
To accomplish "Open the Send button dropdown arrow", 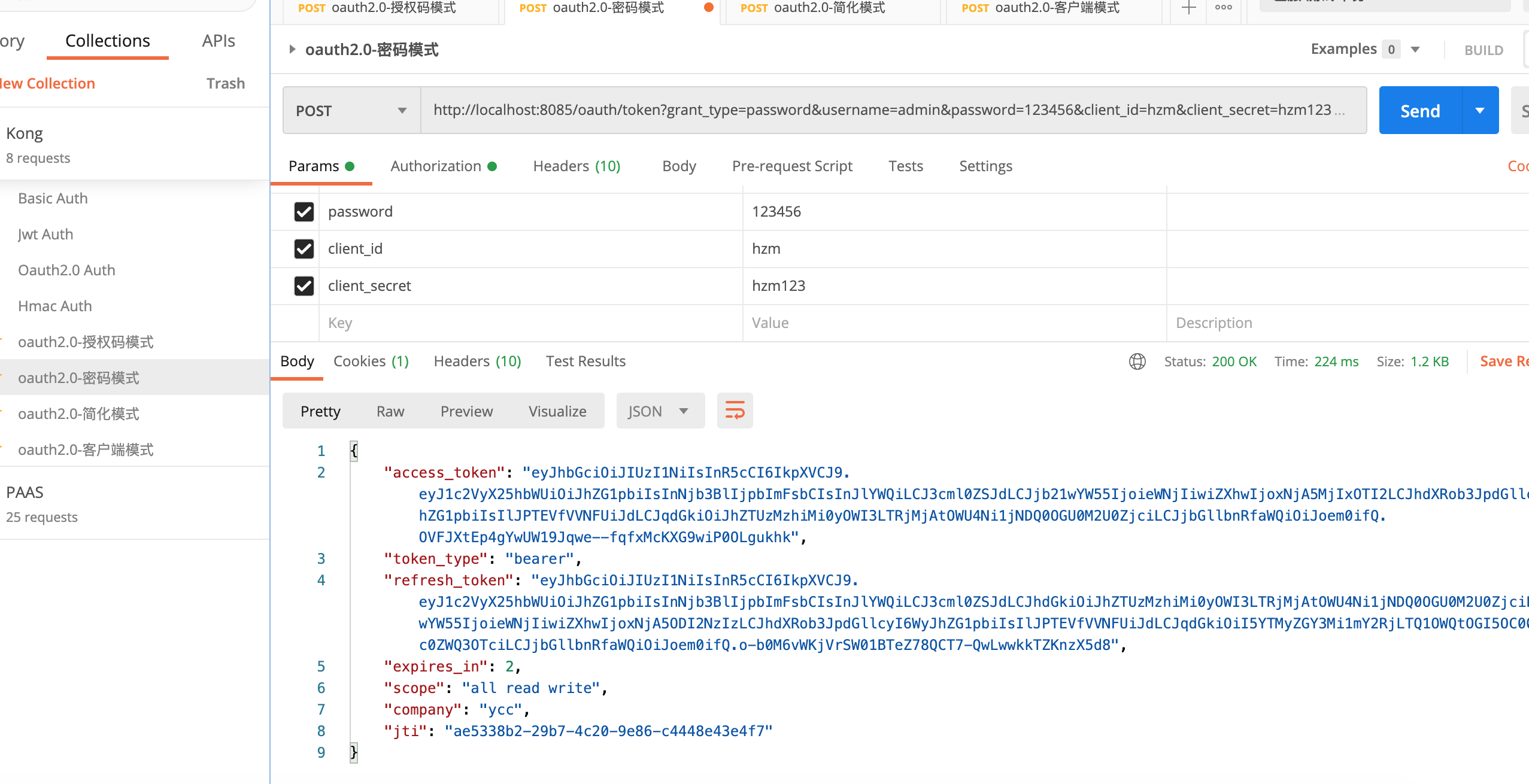I will point(1480,111).
